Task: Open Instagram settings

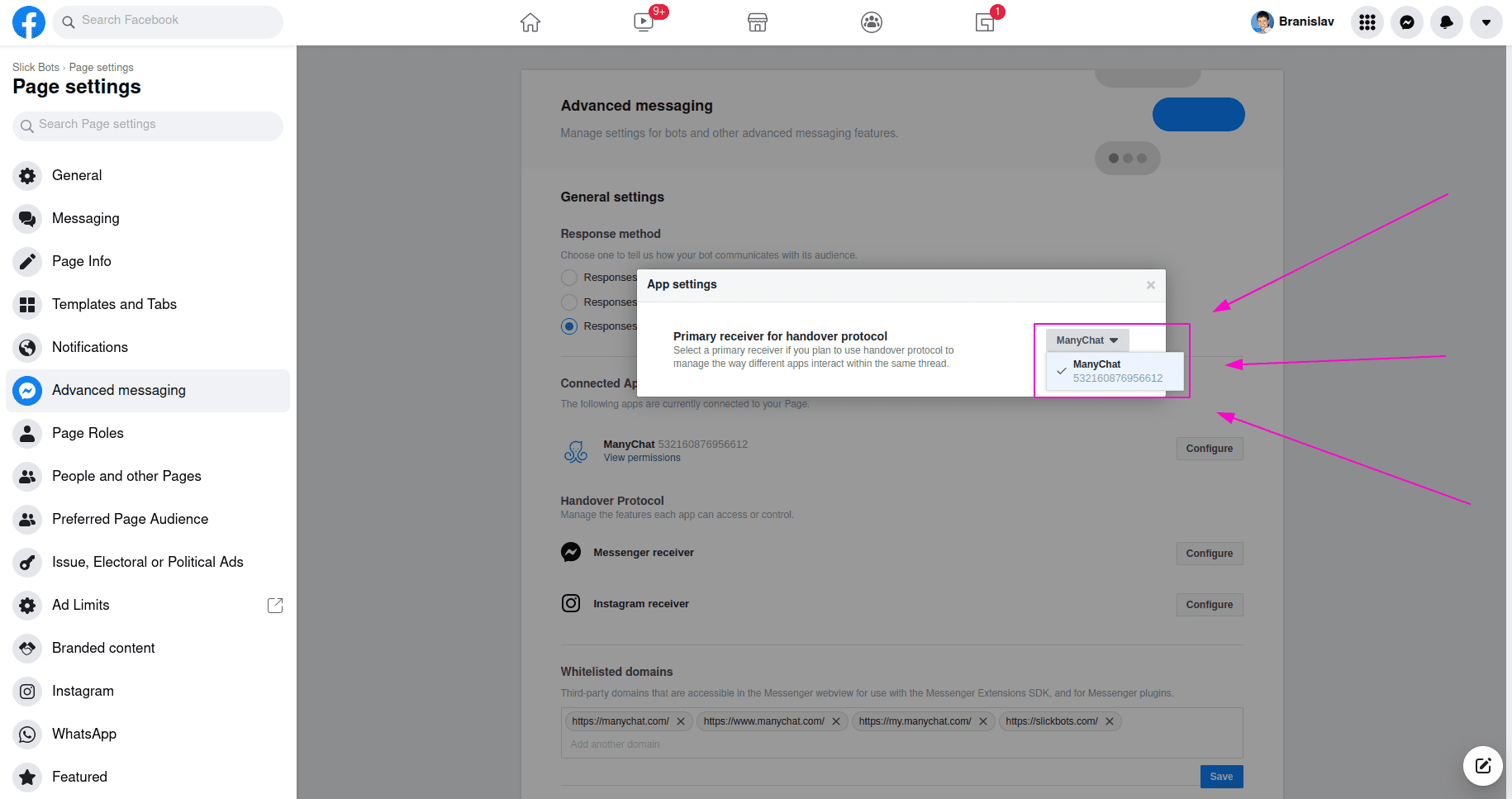Action: [x=148, y=691]
